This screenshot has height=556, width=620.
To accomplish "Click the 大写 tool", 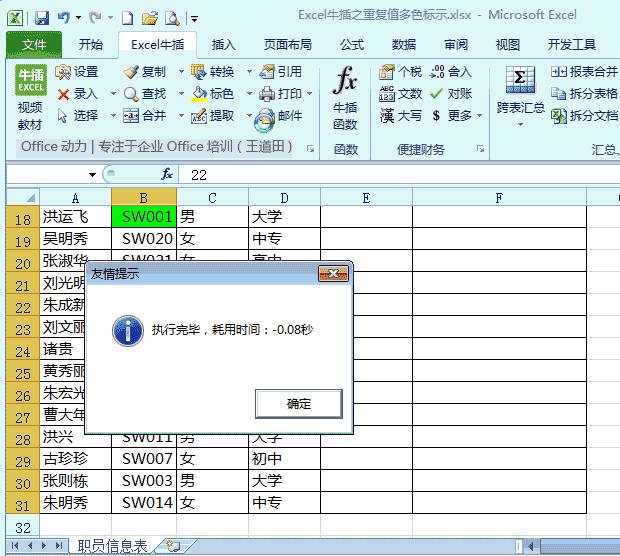I will (400, 116).
